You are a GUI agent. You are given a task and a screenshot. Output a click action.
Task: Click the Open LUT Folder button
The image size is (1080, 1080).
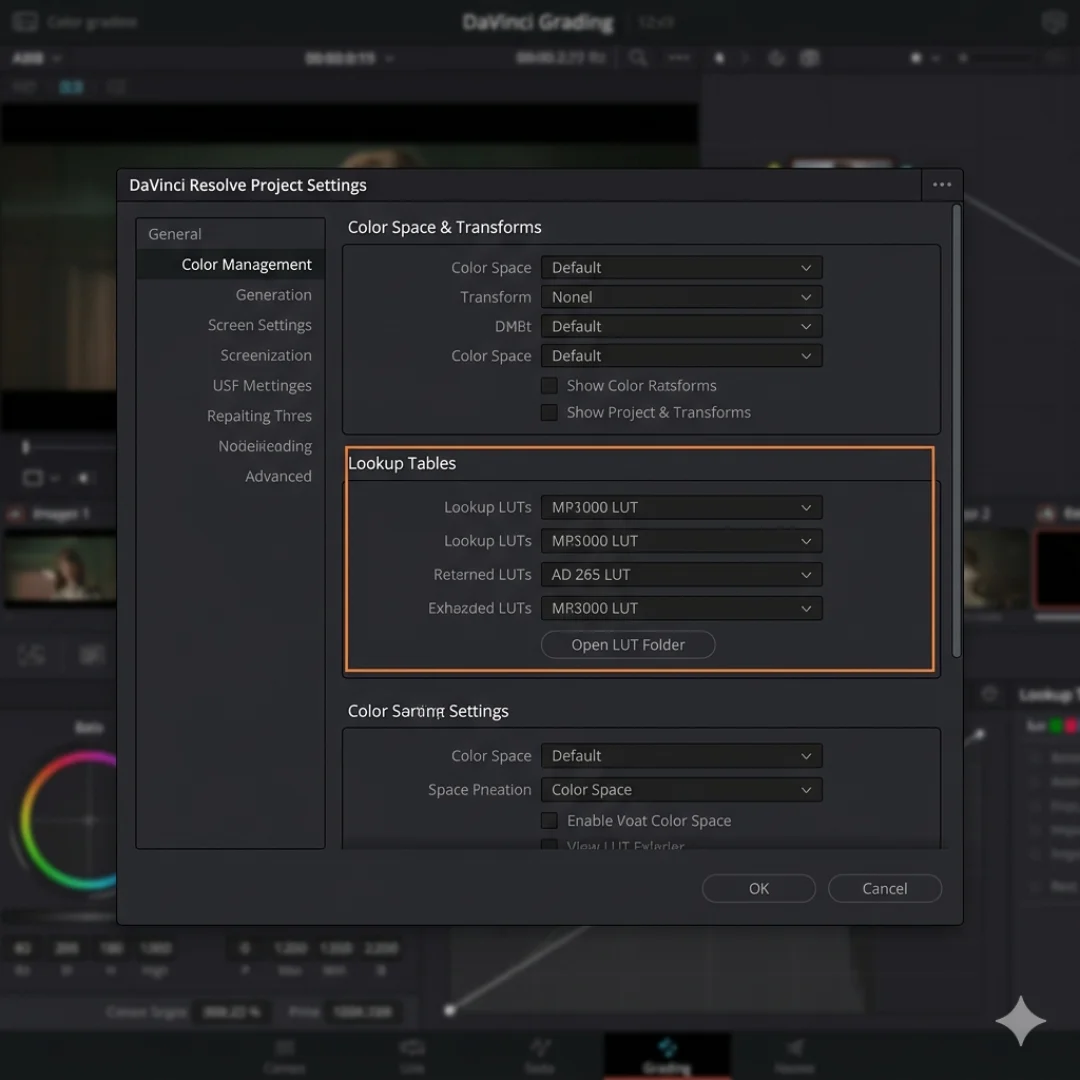pos(627,645)
